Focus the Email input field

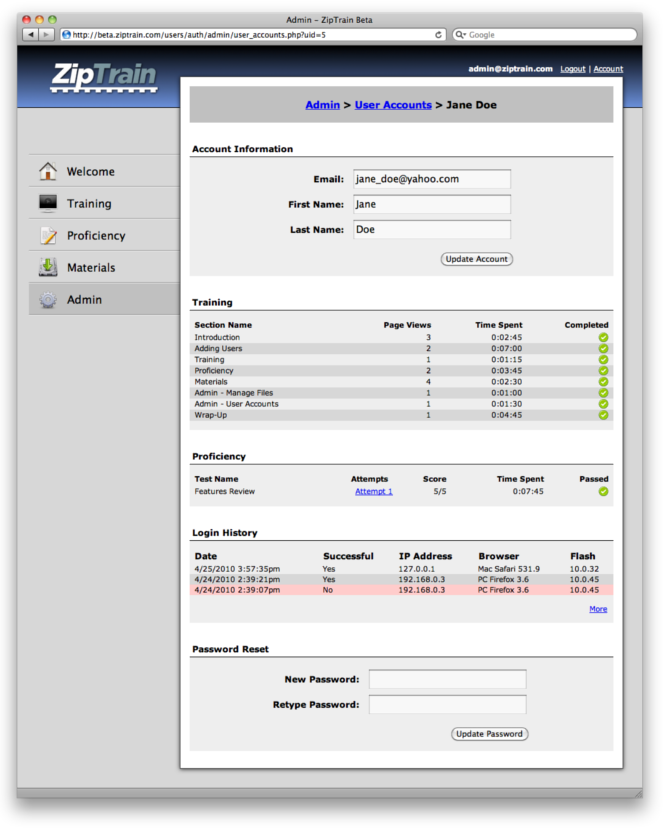[432, 179]
